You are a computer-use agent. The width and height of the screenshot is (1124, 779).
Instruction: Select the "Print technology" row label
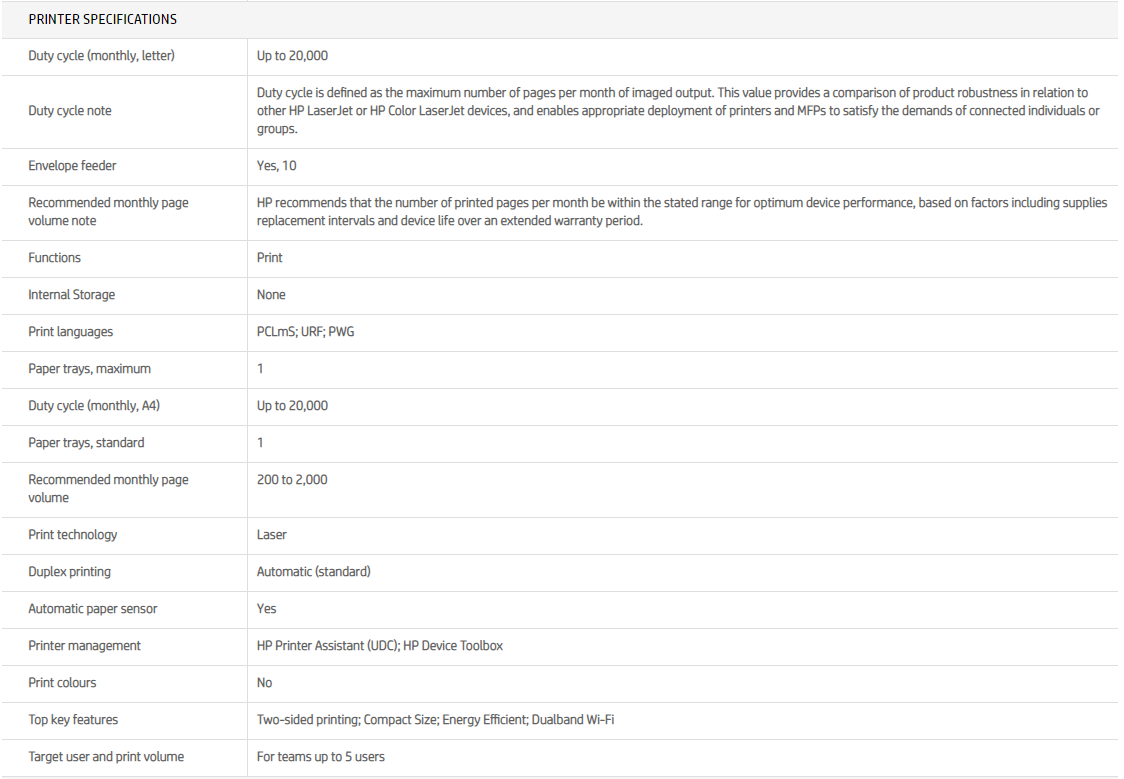[x=73, y=535]
